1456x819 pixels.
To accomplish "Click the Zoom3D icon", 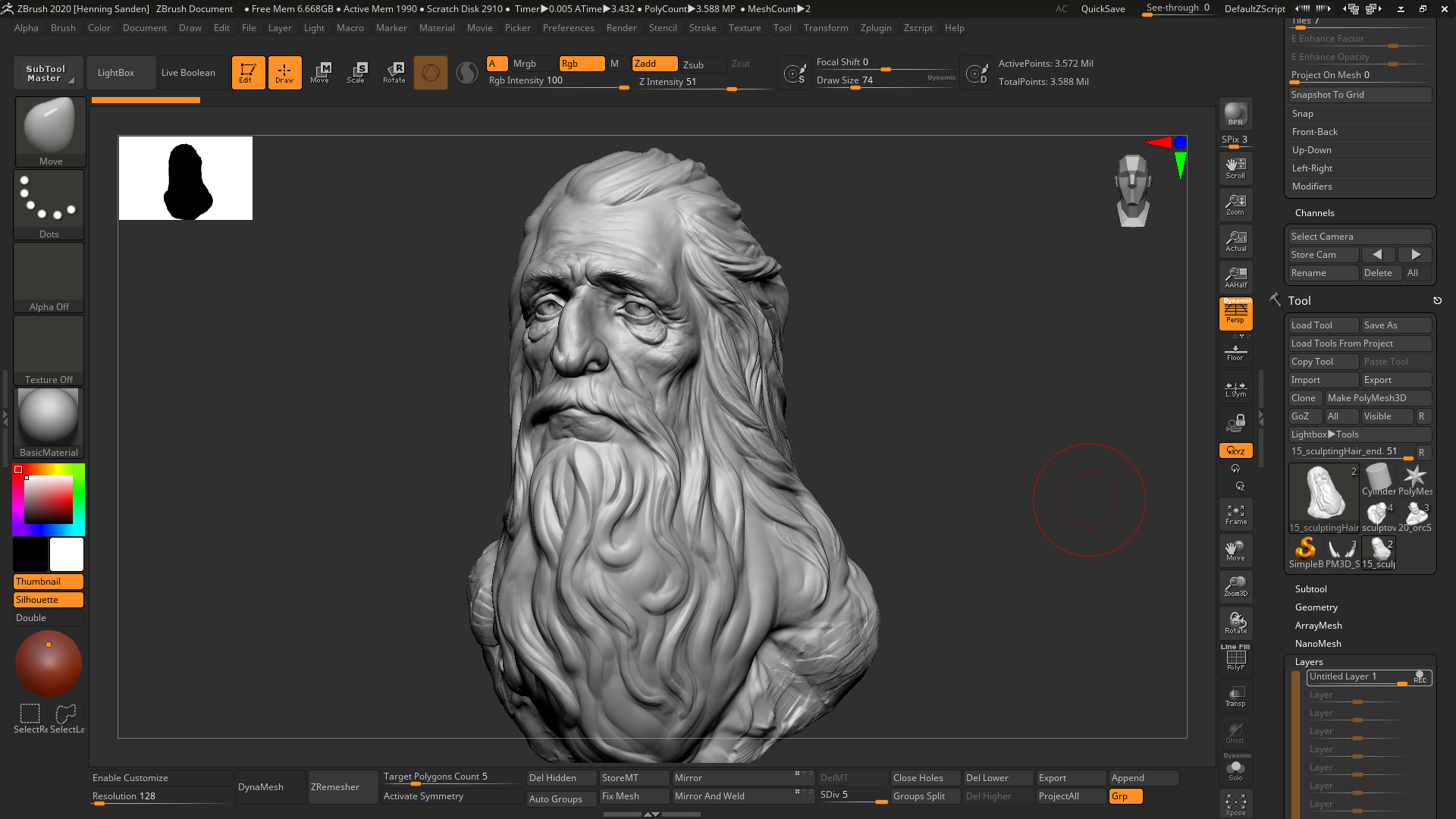I will pyautogui.click(x=1235, y=586).
